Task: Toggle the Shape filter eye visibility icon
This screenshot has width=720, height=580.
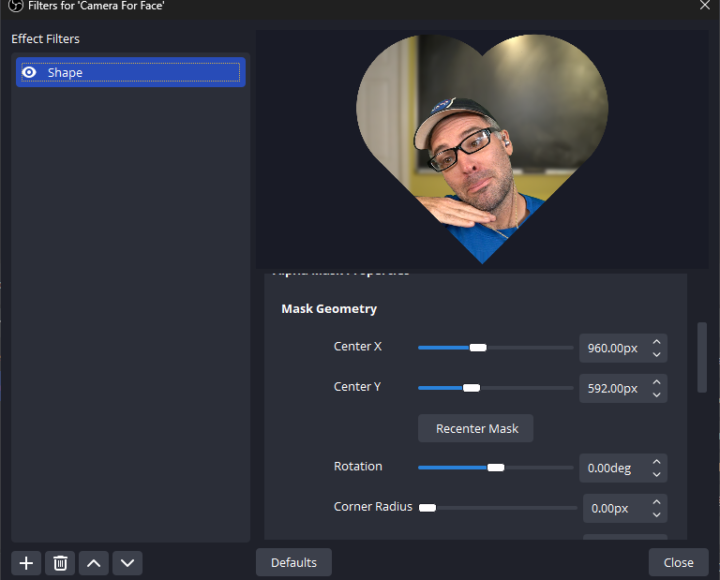Action: pos(30,73)
